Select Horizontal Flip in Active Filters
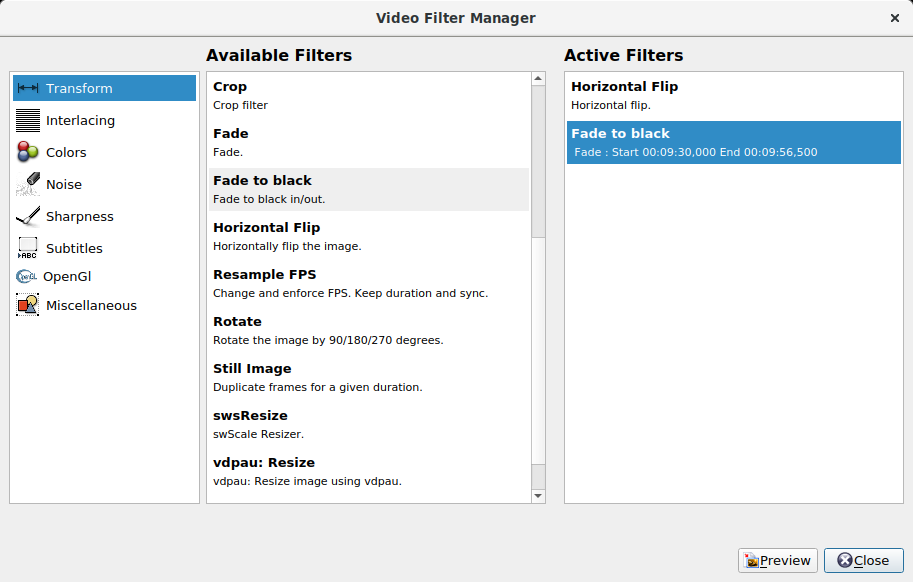Image resolution: width=913 pixels, height=582 pixels. pyautogui.click(x=700, y=95)
